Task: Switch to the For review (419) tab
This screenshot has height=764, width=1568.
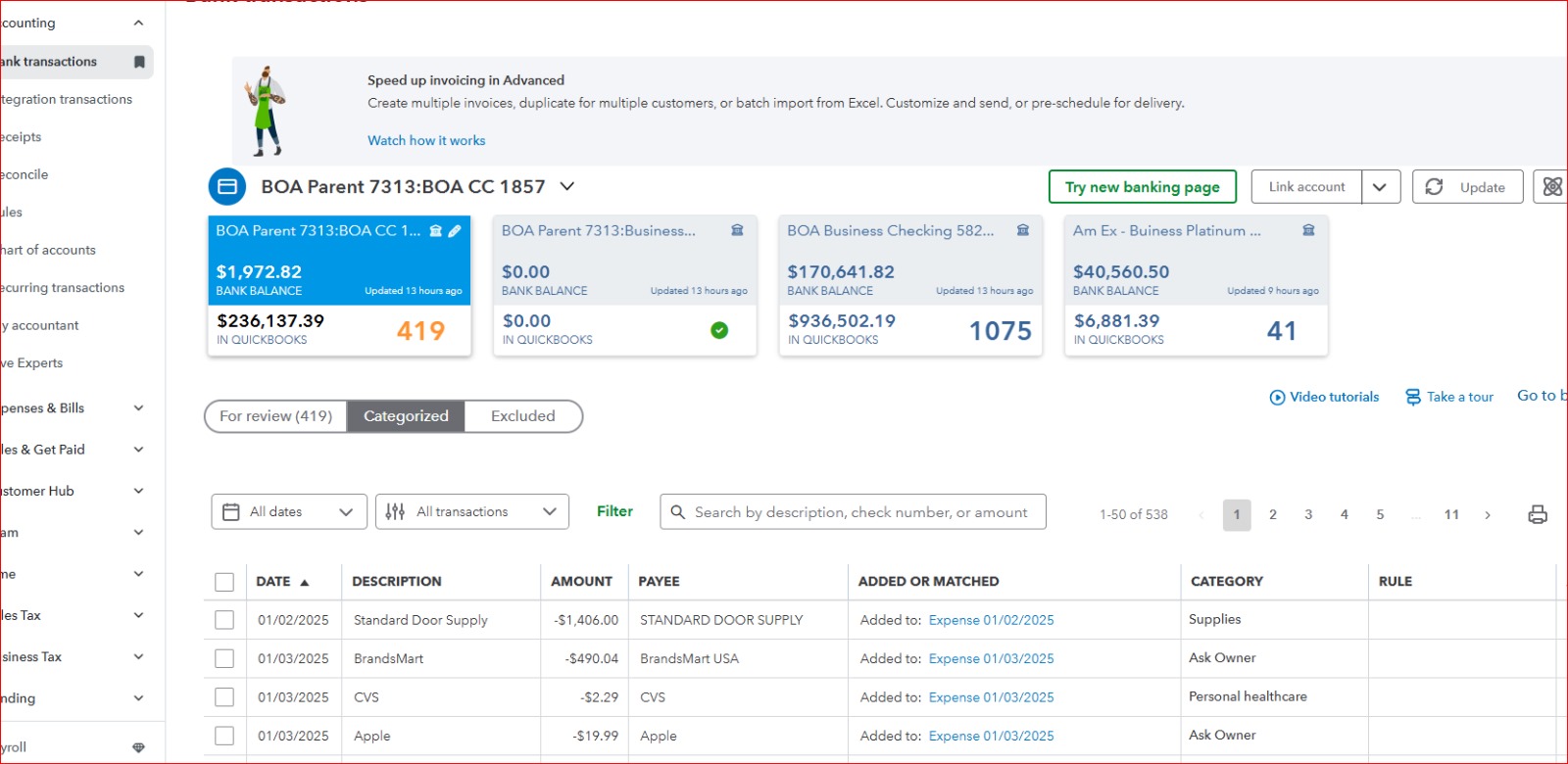Action: (275, 416)
